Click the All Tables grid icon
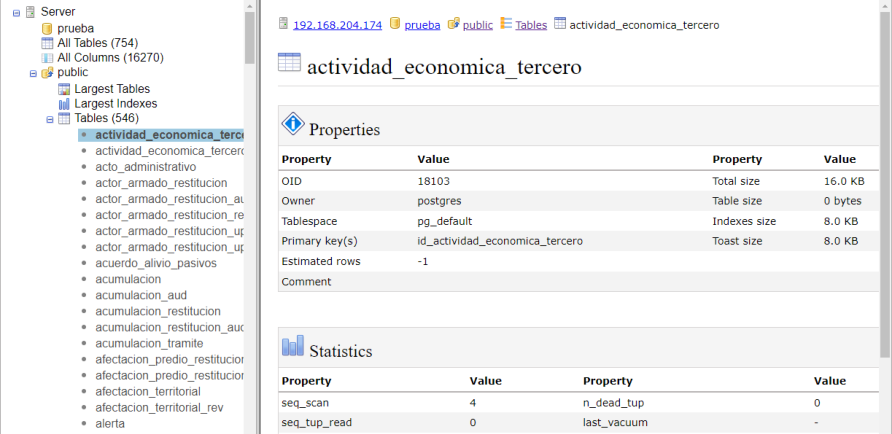Viewport: 892px width, 434px height. point(47,43)
